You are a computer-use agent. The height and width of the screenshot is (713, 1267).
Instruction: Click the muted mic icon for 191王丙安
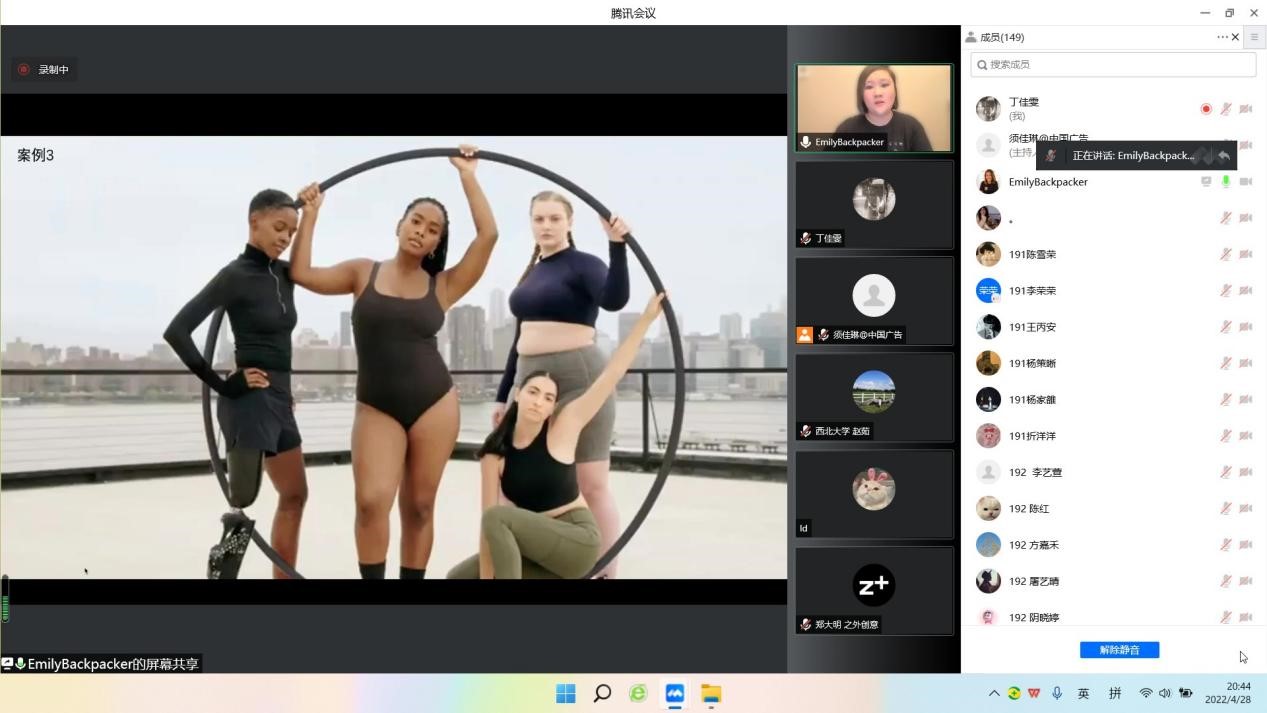[x=1226, y=327]
